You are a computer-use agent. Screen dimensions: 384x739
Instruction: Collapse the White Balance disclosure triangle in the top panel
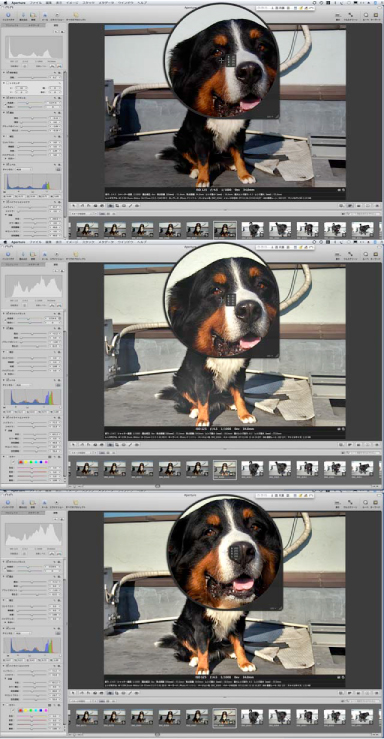click(x=4, y=97)
